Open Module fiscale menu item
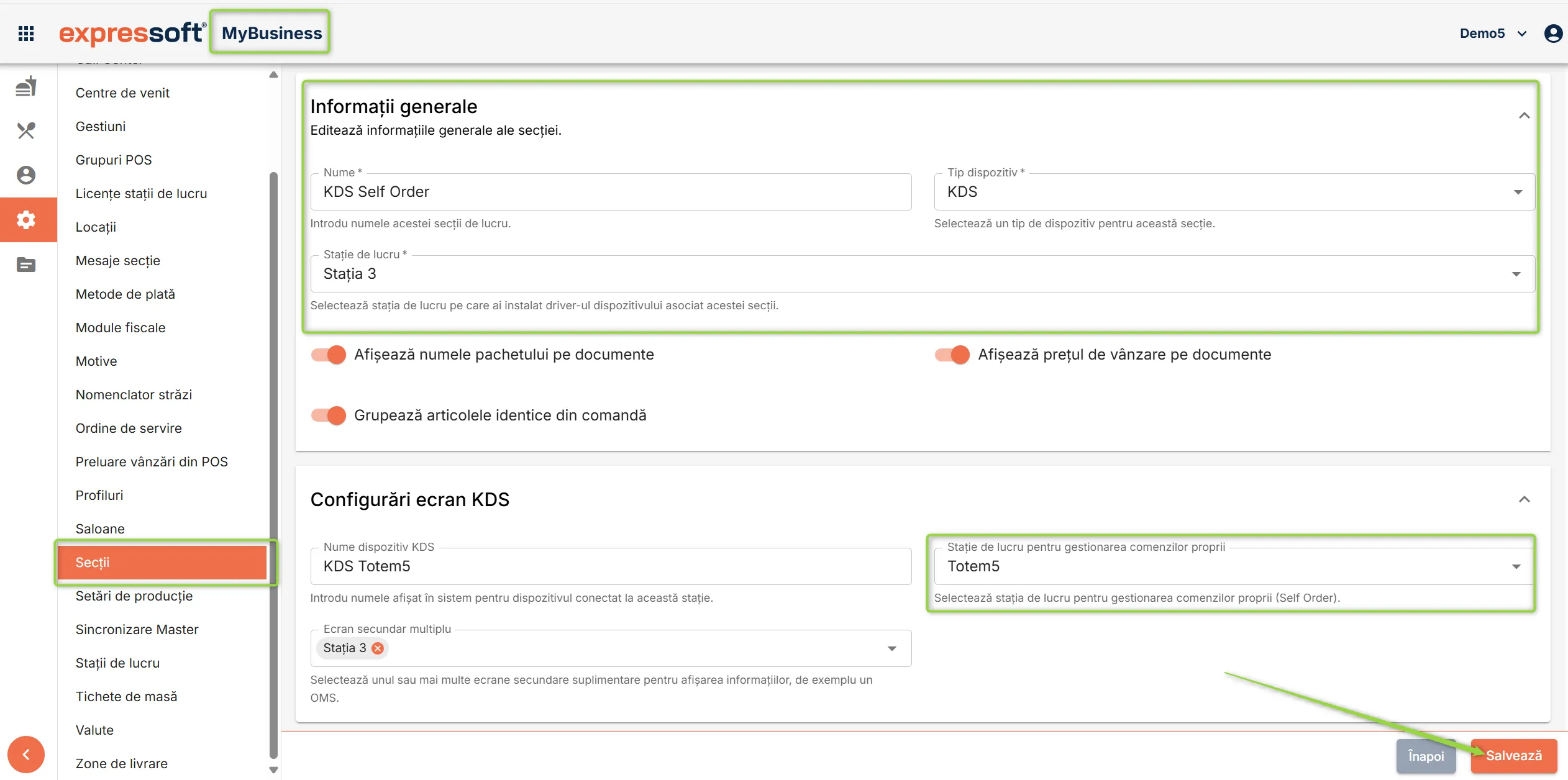This screenshot has width=1568, height=780. [x=121, y=328]
